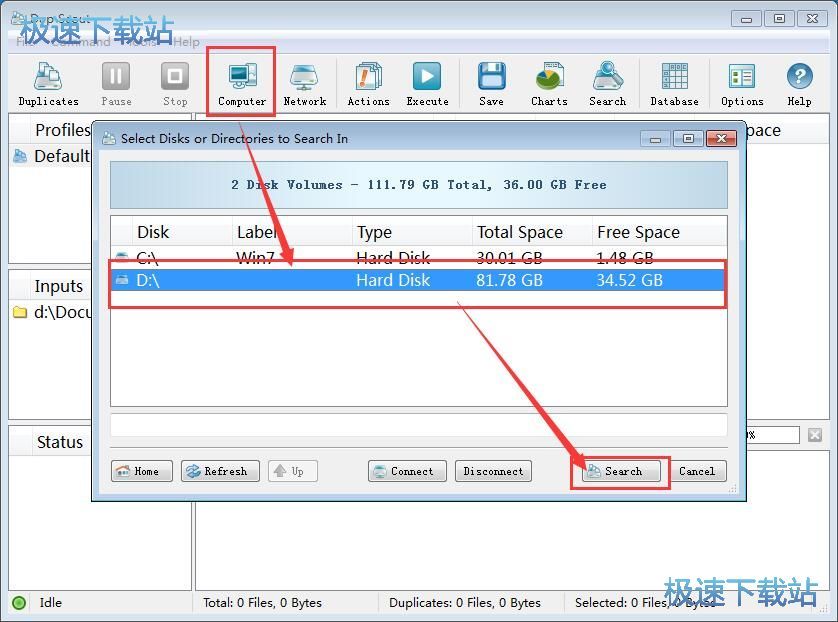Click the Home button in dialog
This screenshot has width=838, height=622.
(142, 471)
